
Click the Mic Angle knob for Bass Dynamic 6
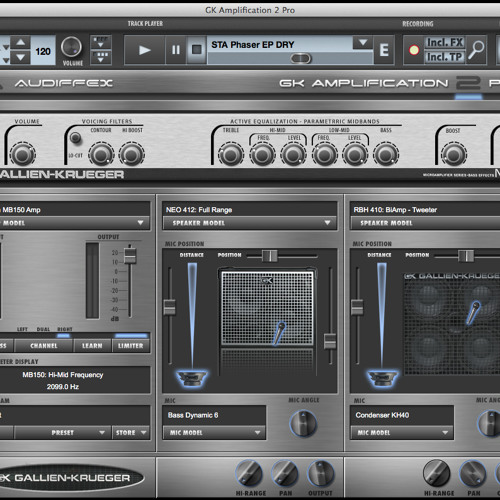coord(303,424)
